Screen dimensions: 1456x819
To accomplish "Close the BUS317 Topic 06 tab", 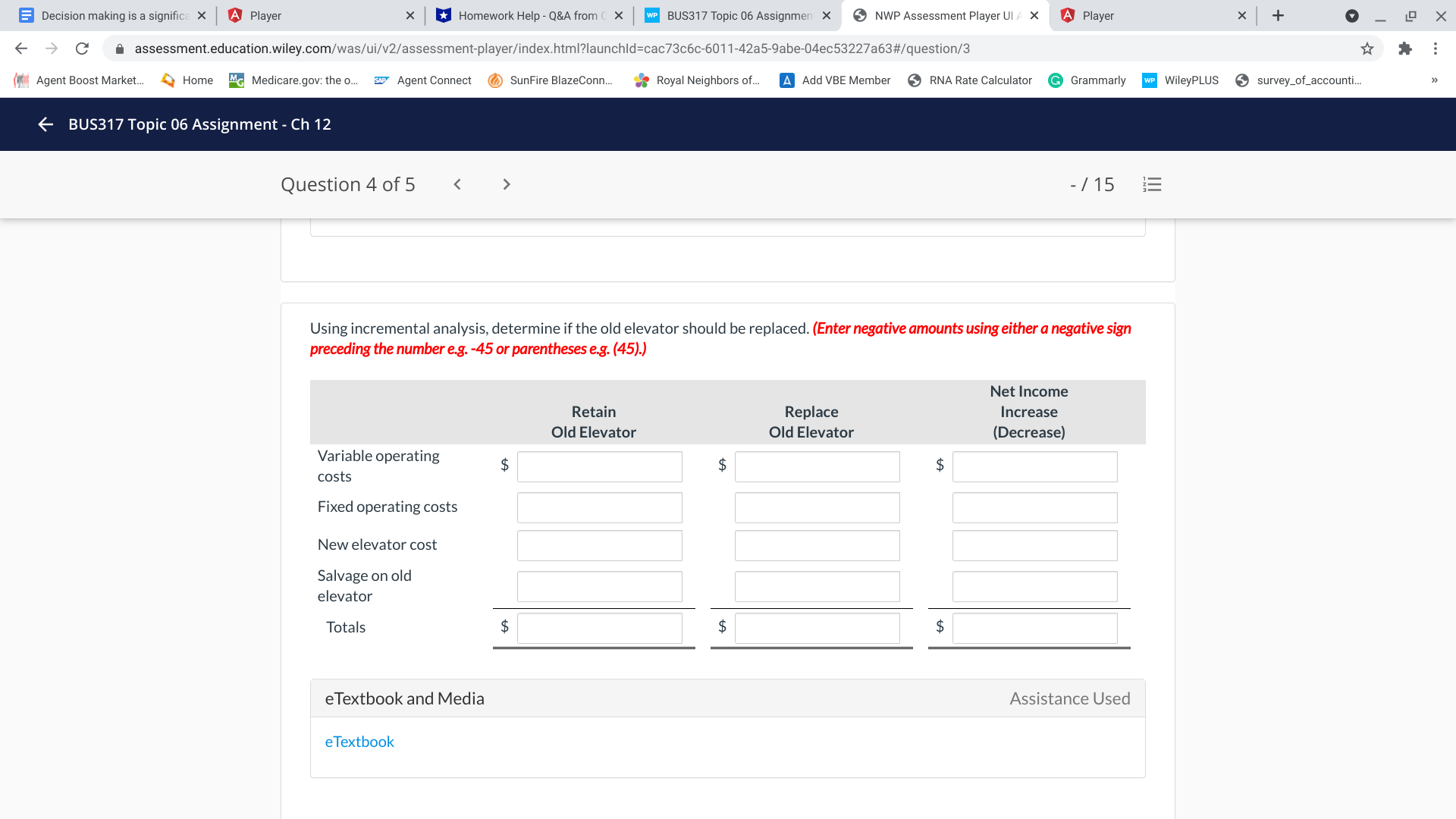I will pyautogui.click(x=827, y=15).
